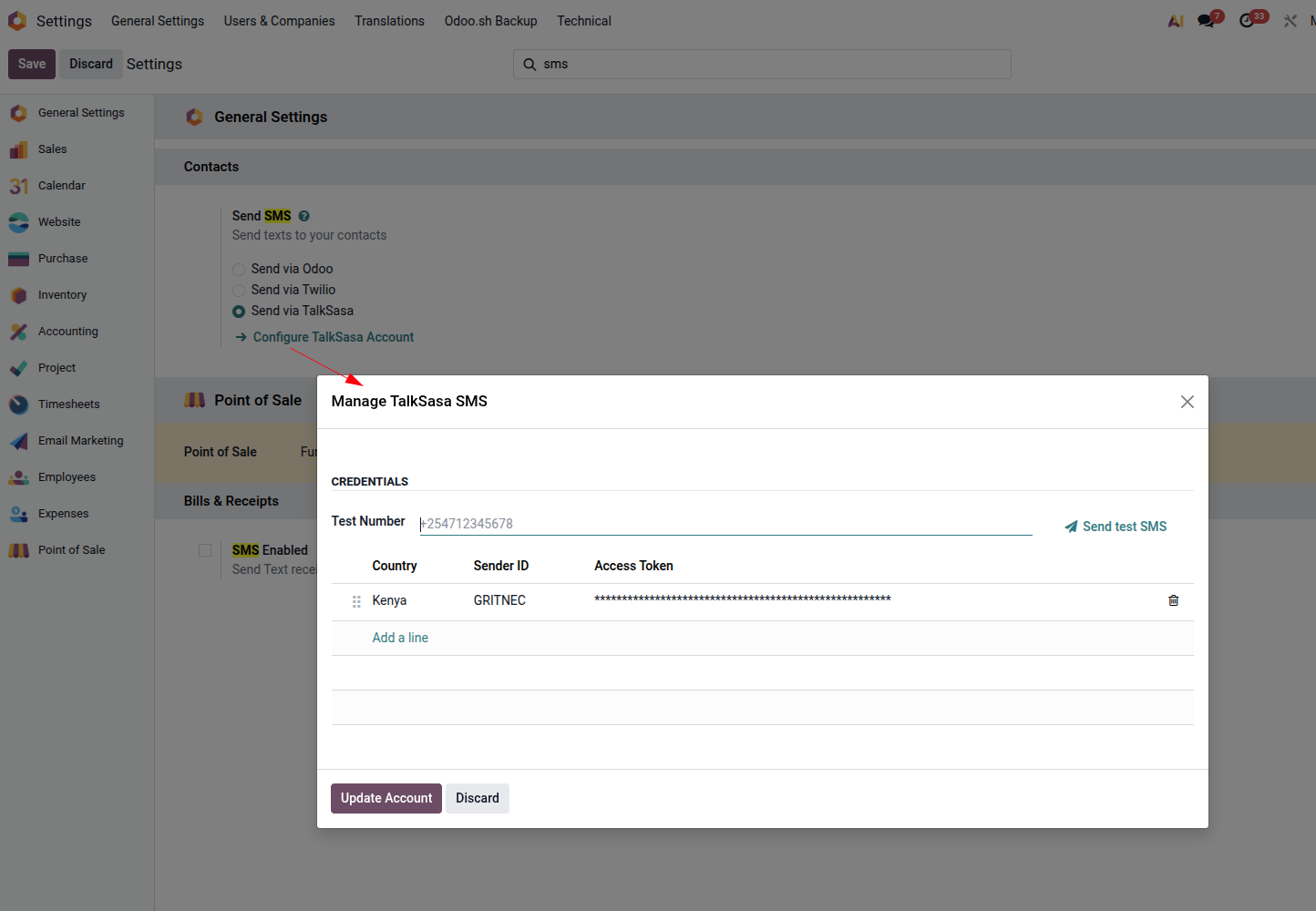Click the Inventory sidebar icon
The width and height of the screenshot is (1316, 911).
pyautogui.click(x=18, y=295)
